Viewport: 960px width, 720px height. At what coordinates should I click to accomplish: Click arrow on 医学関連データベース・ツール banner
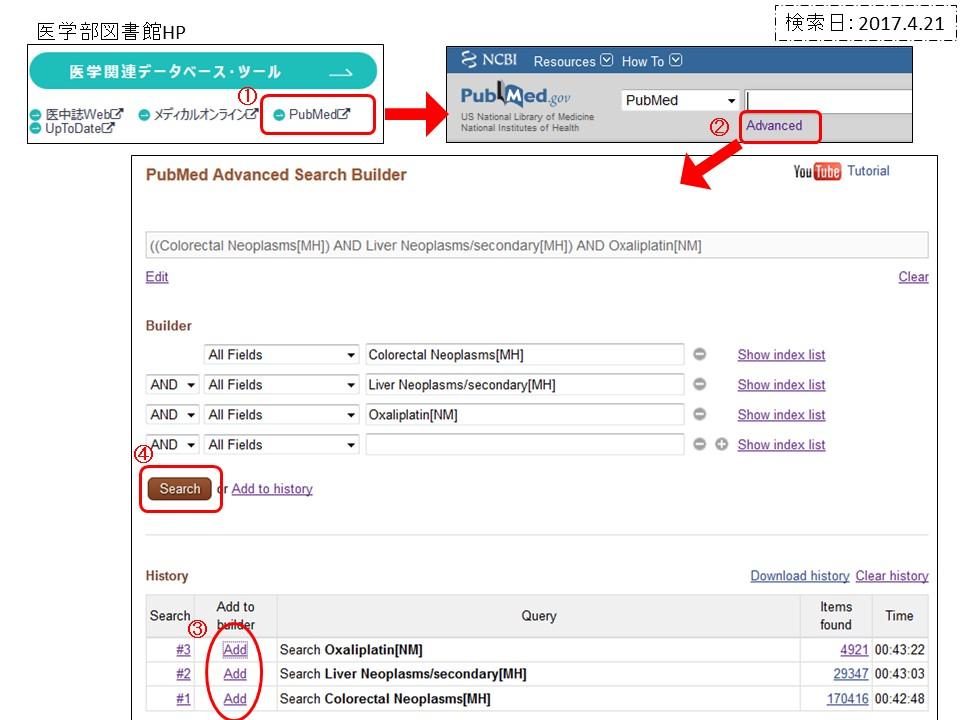[341, 73]
